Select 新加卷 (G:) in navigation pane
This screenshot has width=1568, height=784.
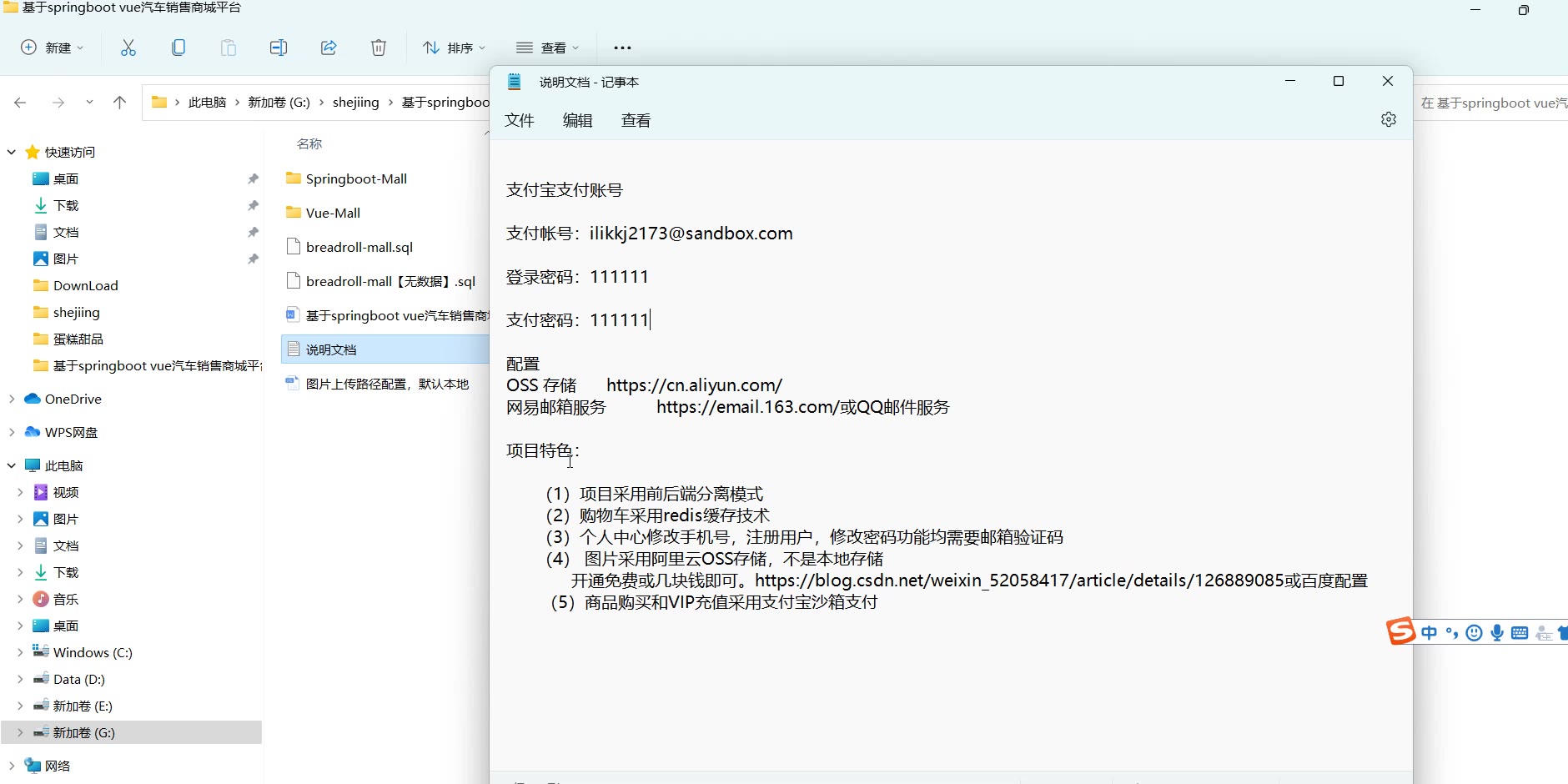tap(132, 732)
